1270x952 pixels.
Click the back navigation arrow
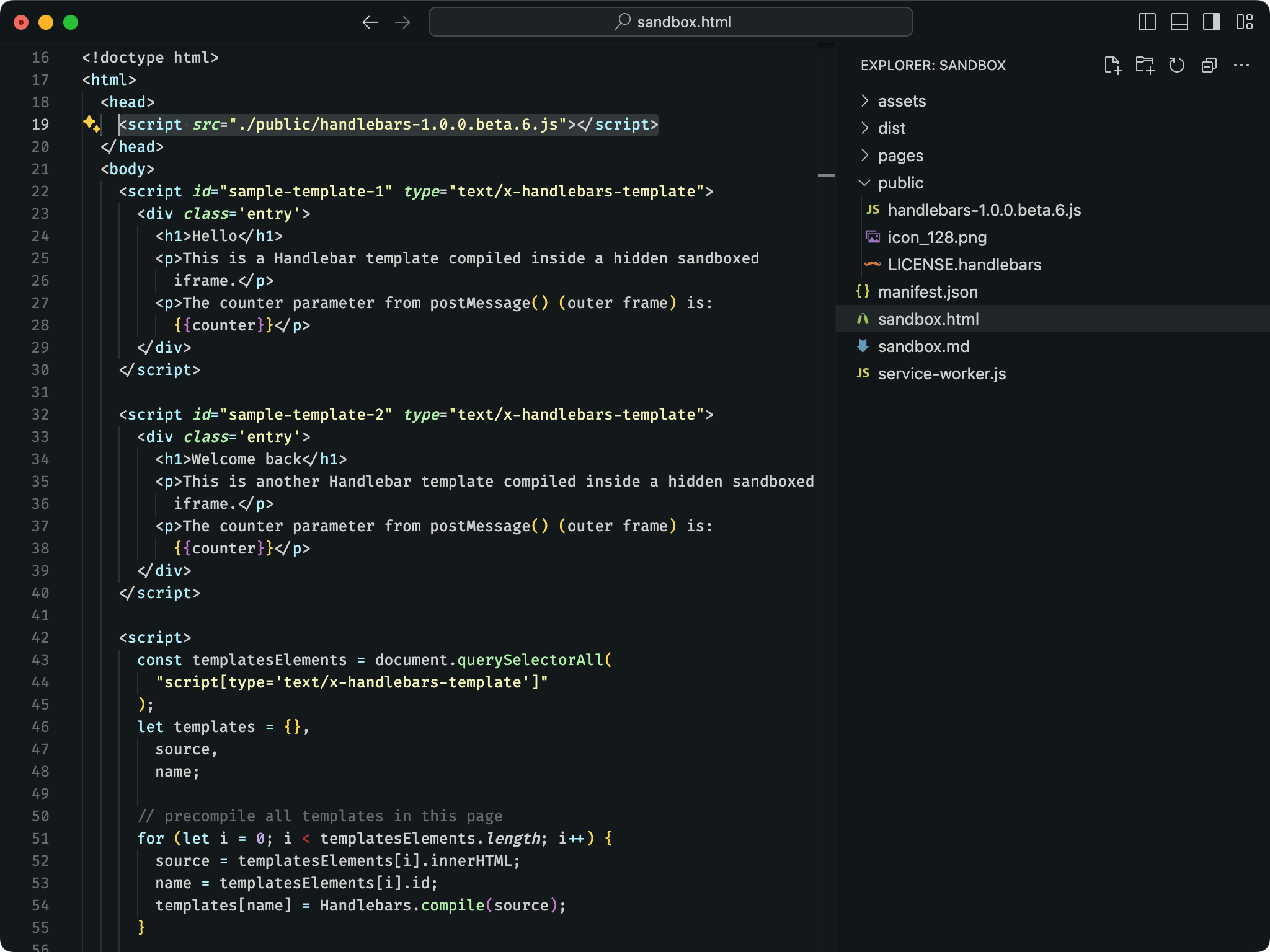[x=370, y=22]
